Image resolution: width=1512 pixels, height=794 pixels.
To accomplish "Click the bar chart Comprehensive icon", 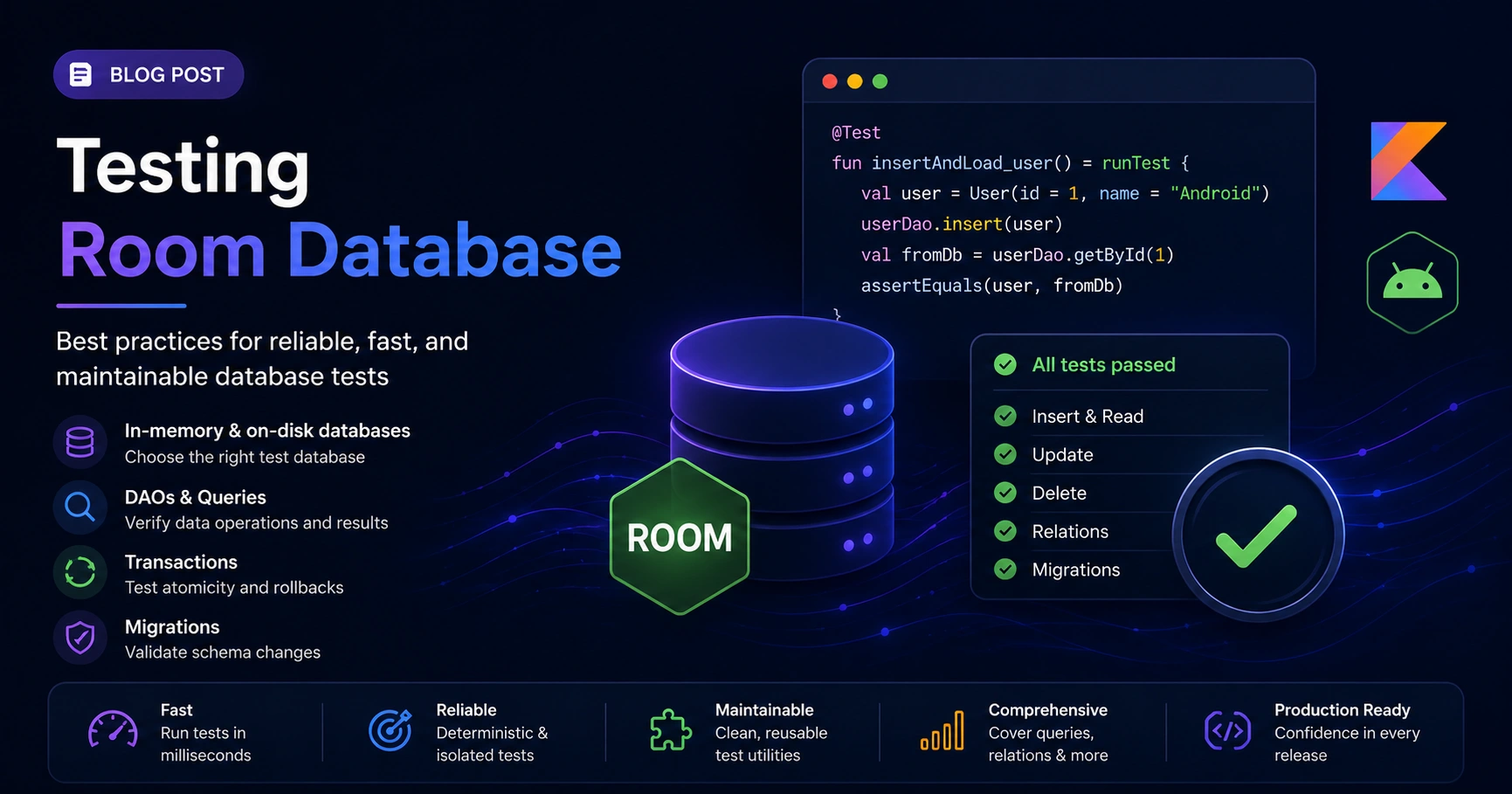I will (942, 730).
